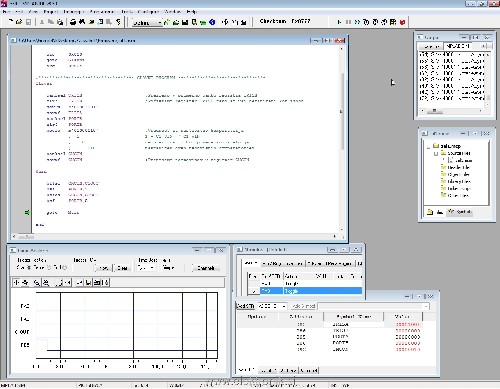Click the Address column header in Watch window
Image resolution: width=500 pixels, height=389 pixels.
coord(301,316)
